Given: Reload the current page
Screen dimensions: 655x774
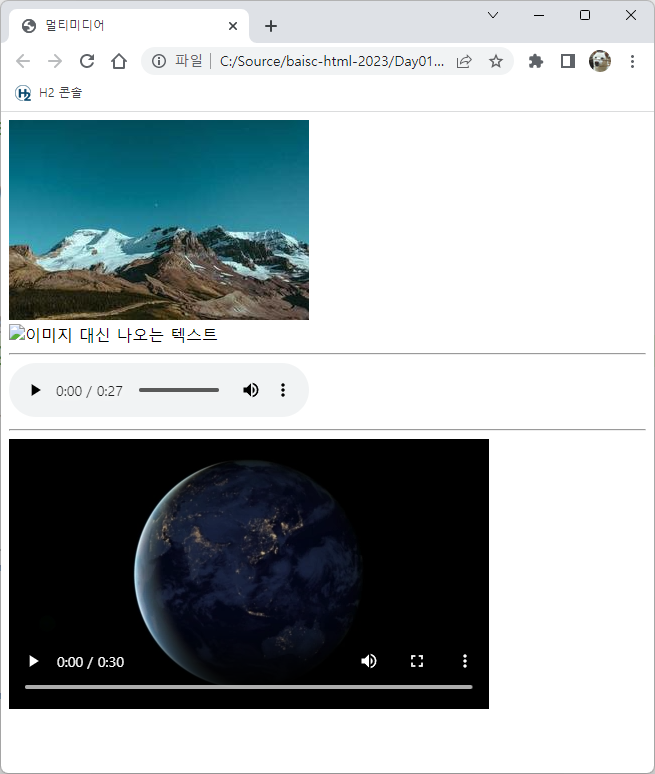Looking at the screenshot, I should tap(87, 61).
